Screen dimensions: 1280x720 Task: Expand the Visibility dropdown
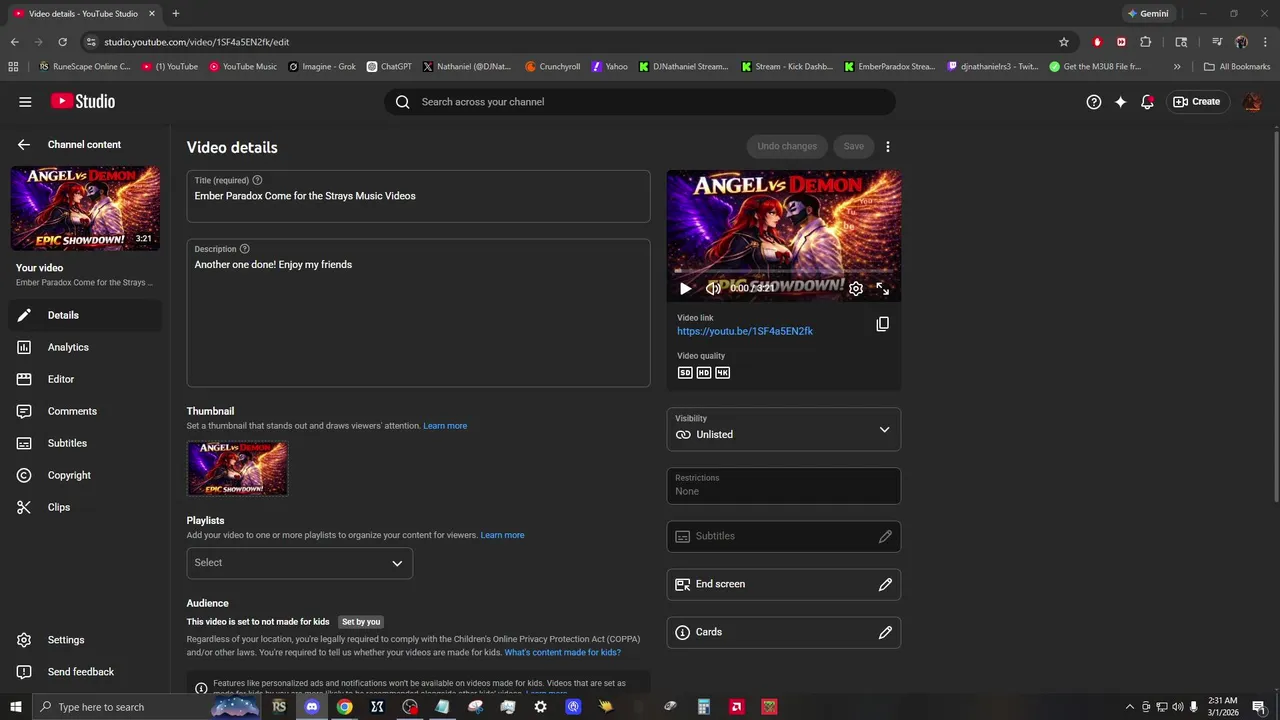(784, 429)
